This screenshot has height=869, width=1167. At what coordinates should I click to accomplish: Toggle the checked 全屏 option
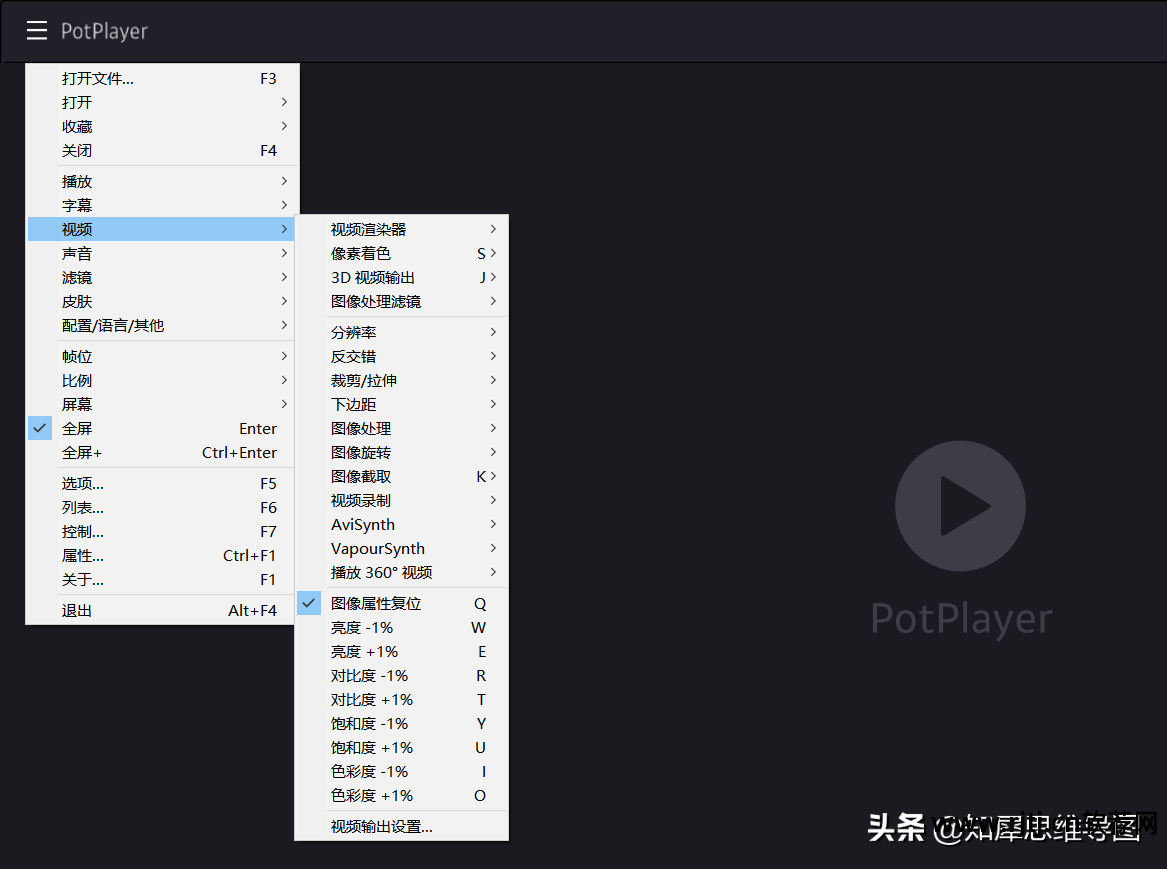pyautogui.click(x=162, y=429)
